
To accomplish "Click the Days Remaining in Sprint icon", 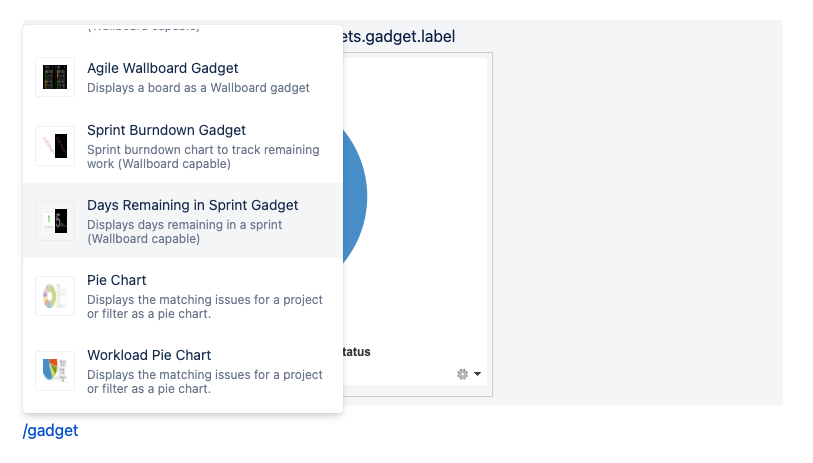I will click(x=55, y=221).
